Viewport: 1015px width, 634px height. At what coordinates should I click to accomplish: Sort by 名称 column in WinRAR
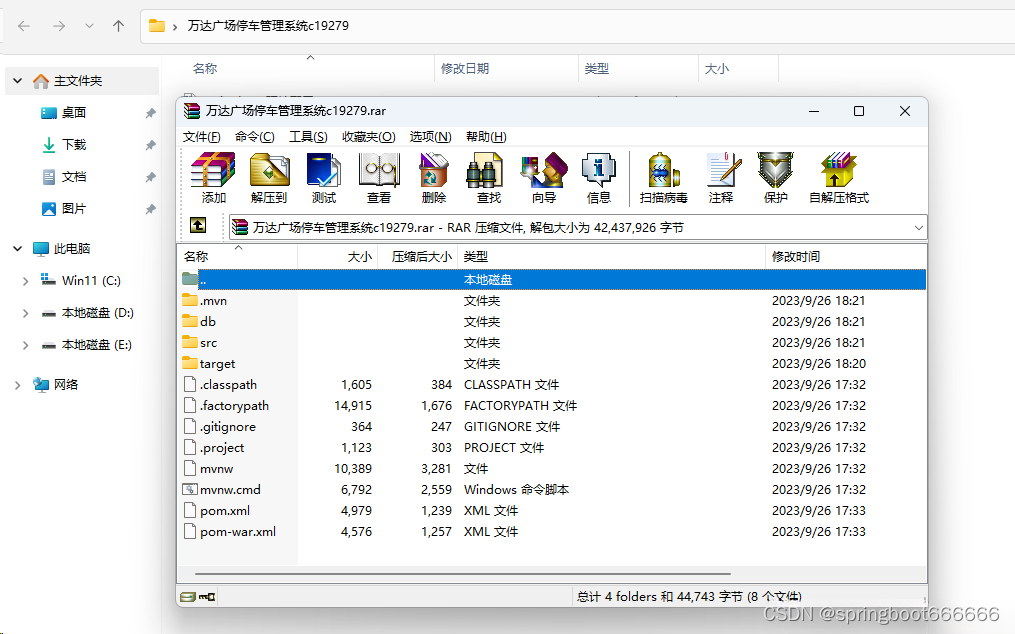point(237,256)
